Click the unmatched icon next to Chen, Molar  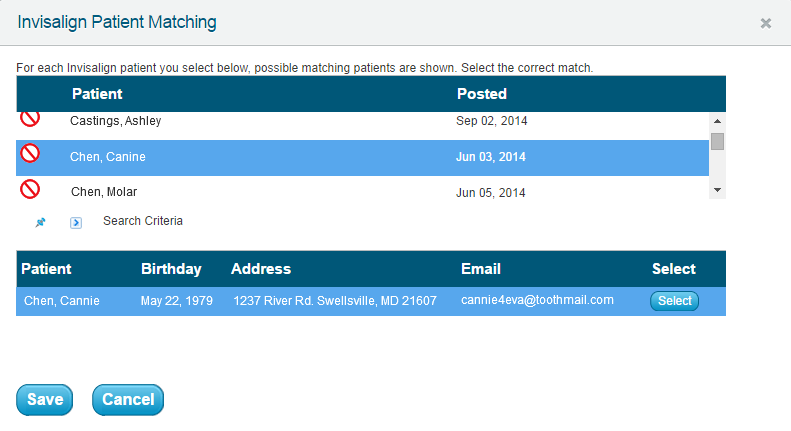(x=30, y=189)
